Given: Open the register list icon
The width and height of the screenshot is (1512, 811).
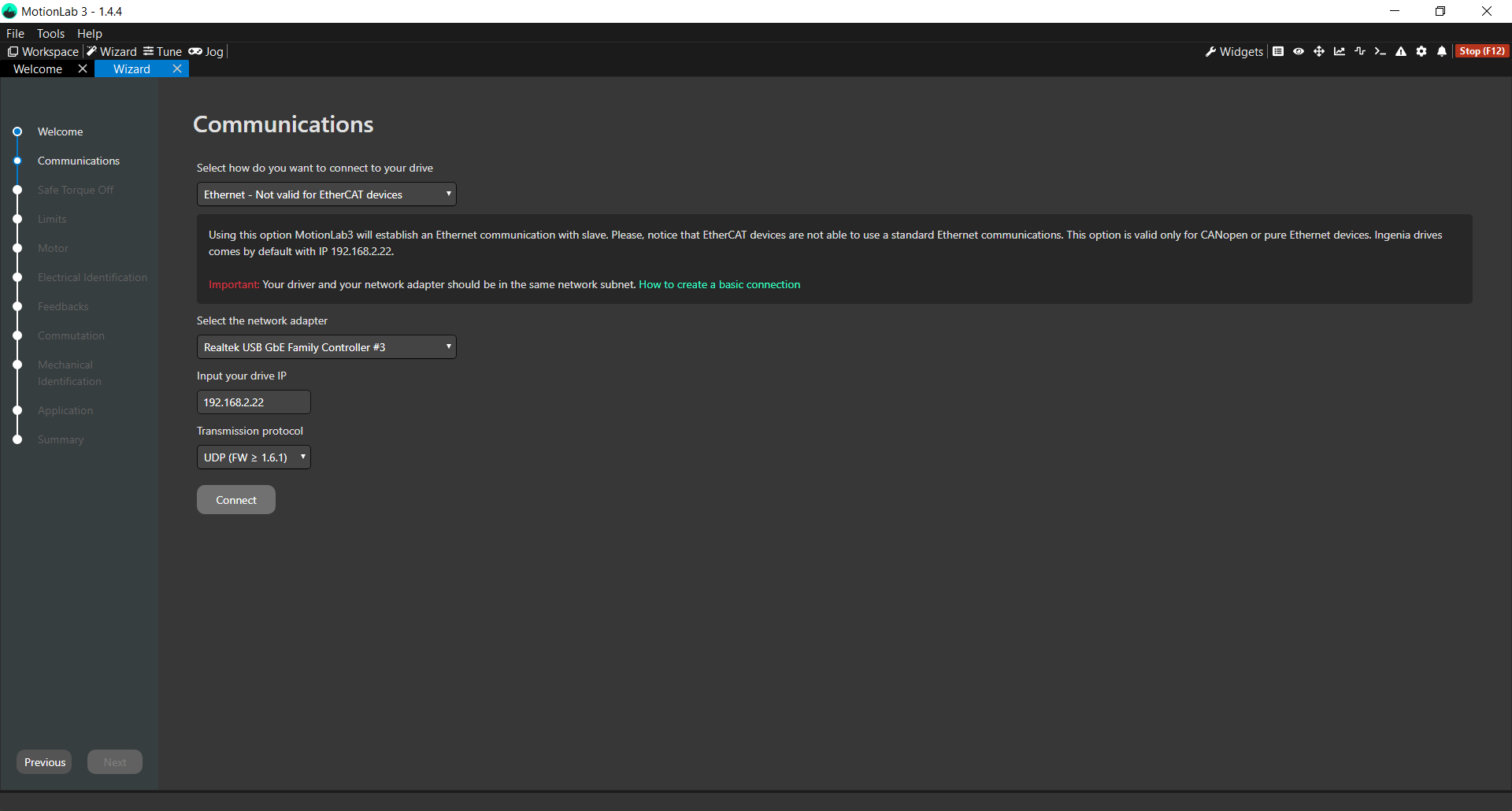Looking at the screenshot, I should [1278, 51].
